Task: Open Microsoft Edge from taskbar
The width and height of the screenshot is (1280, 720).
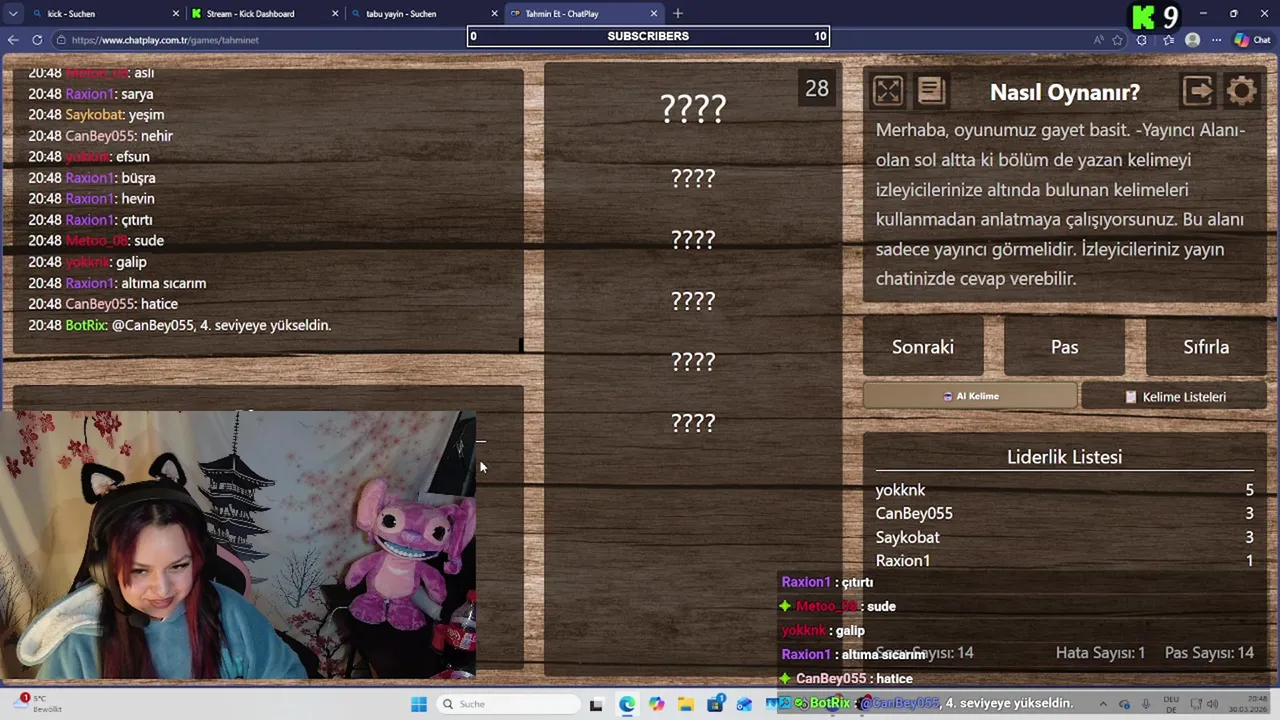Action: click(x=627, y=704)
